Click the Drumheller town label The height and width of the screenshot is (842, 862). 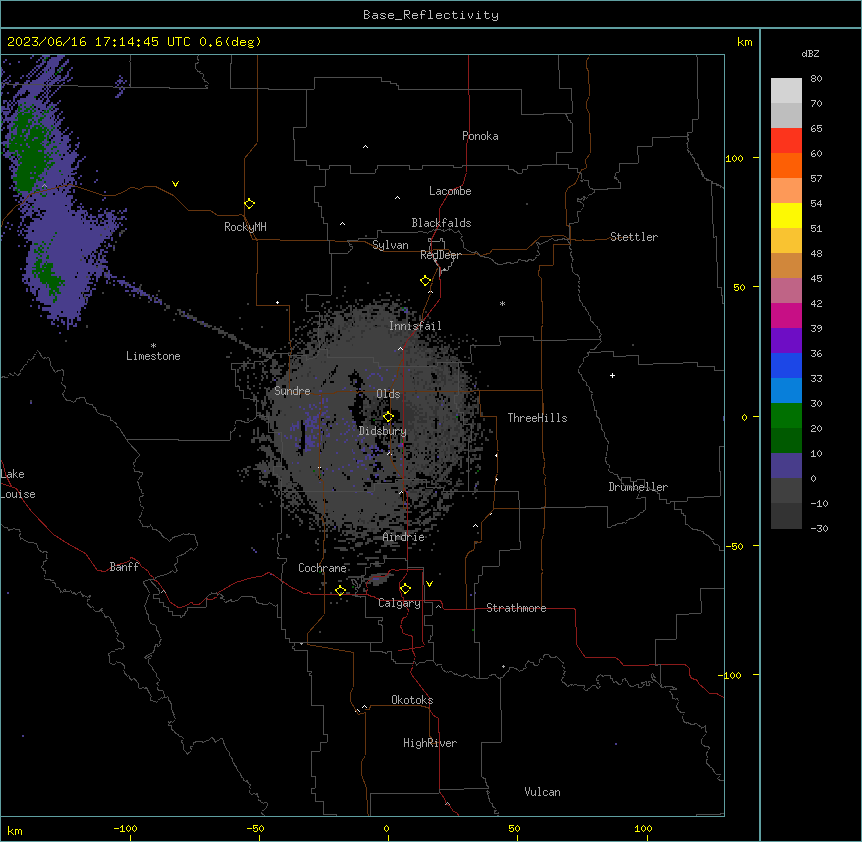click(638, 487)
